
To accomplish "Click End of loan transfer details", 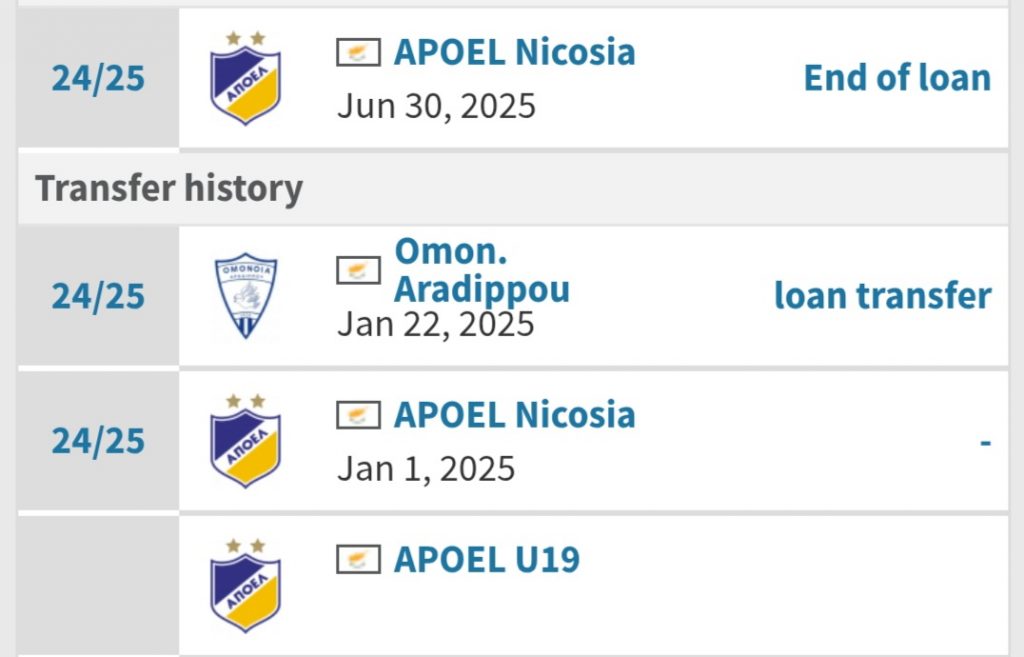I will click(897, 78).
